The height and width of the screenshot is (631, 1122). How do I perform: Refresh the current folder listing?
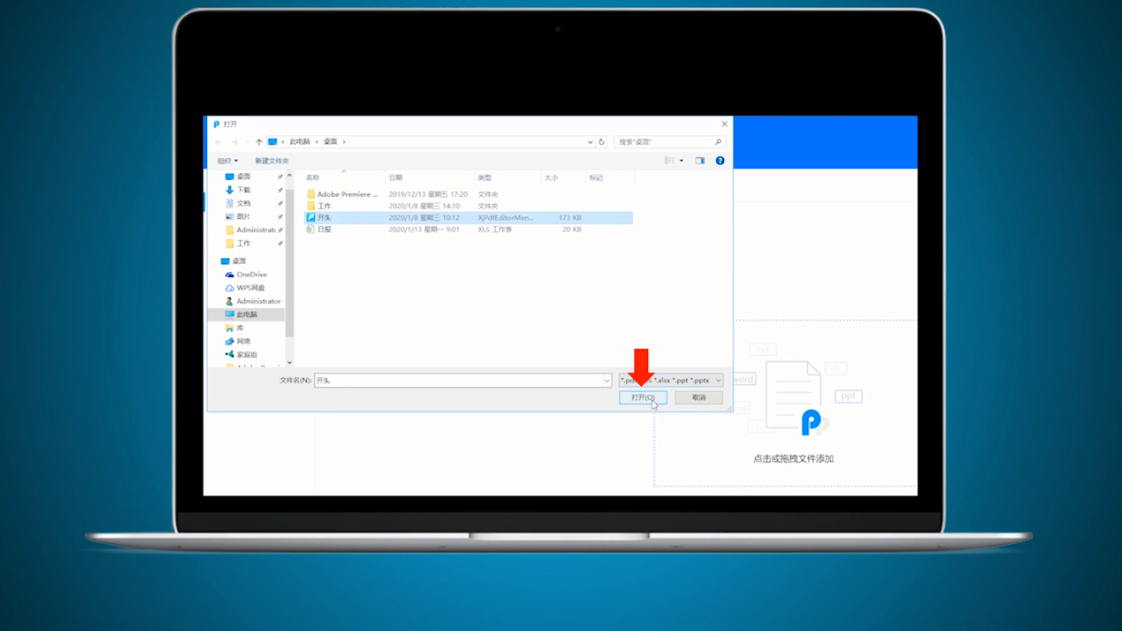click(601, 142)
